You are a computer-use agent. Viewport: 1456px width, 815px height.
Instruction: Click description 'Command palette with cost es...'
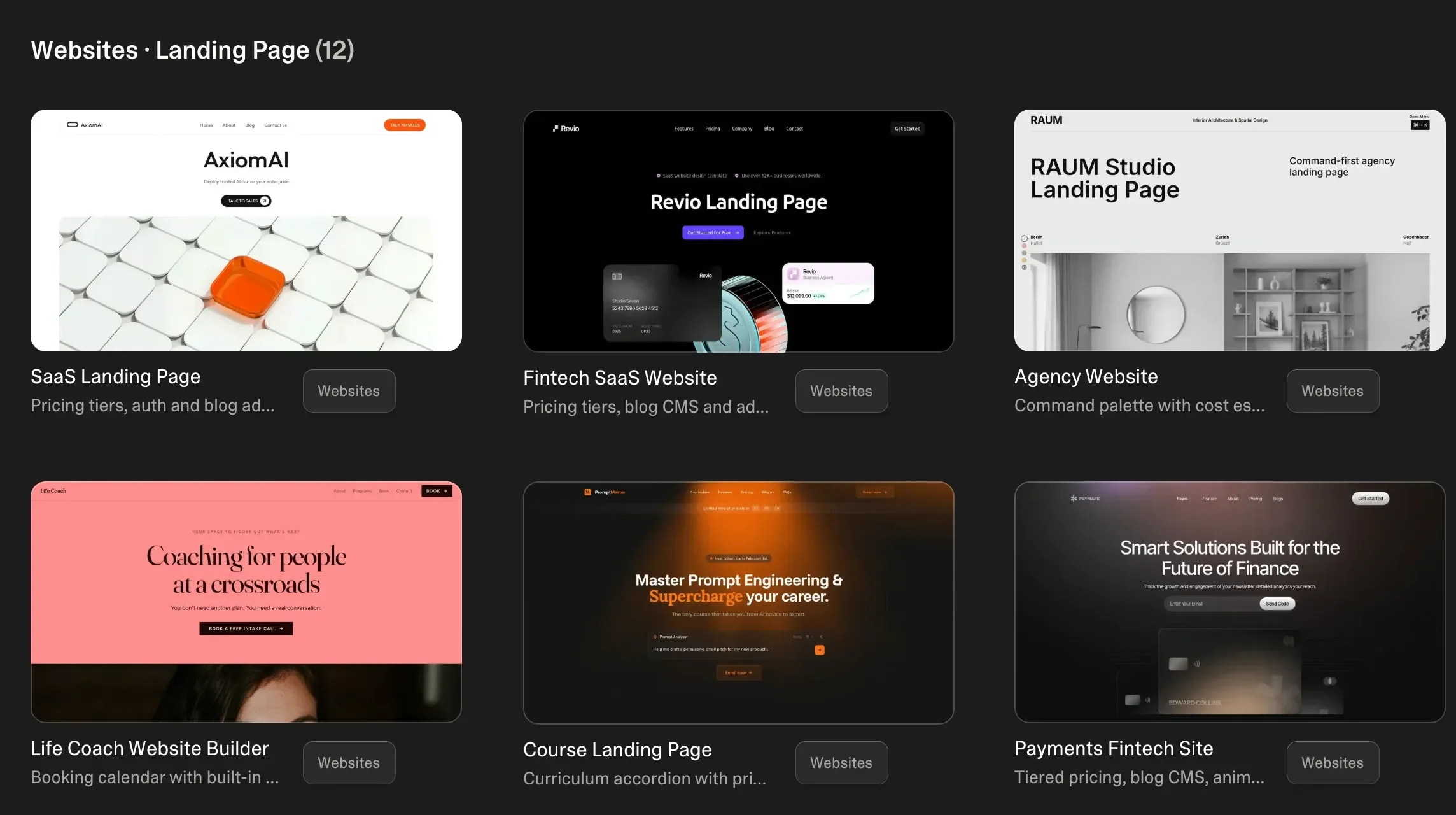pyautogui.click(x=1140, y=406)
